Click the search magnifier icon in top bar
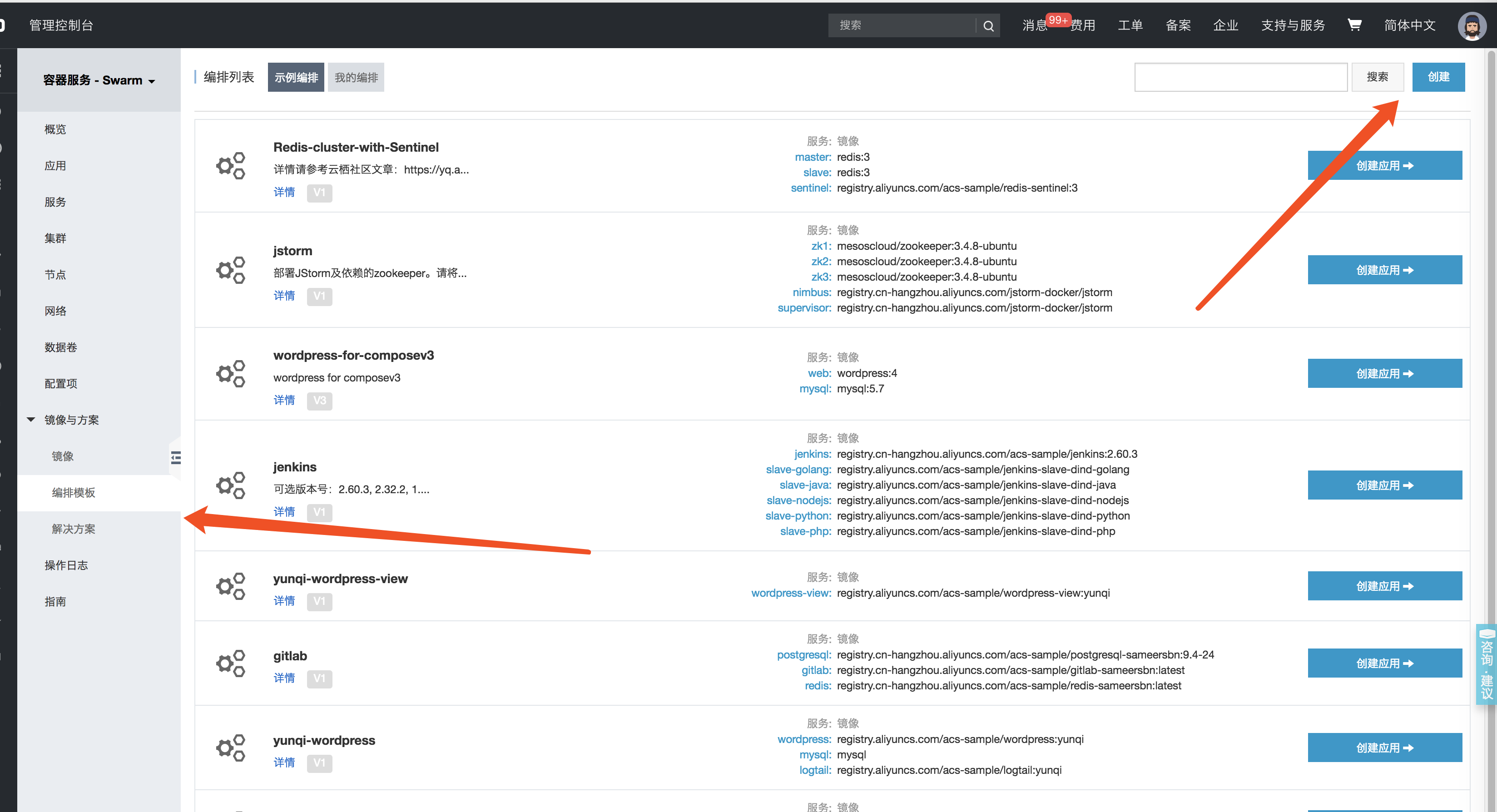Viewport: 1497px width, 812px height. tap(988, 26)
